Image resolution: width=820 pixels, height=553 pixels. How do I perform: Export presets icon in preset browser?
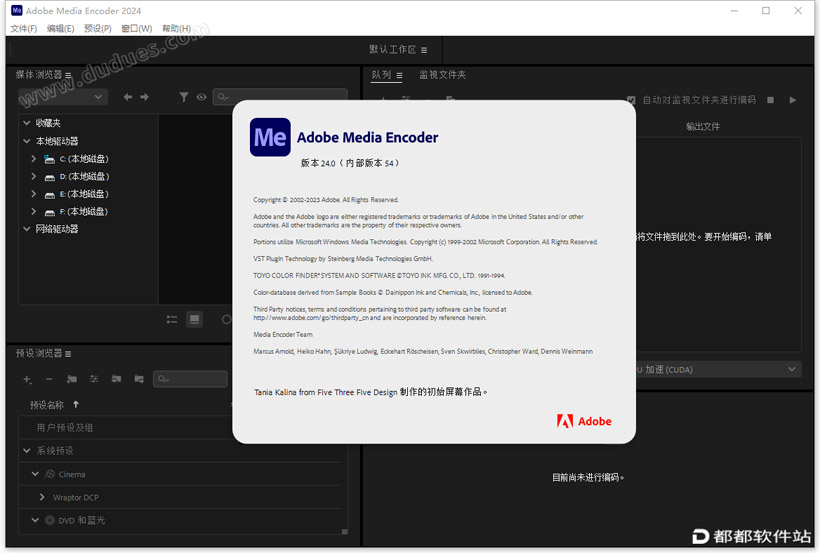[139, 379]
